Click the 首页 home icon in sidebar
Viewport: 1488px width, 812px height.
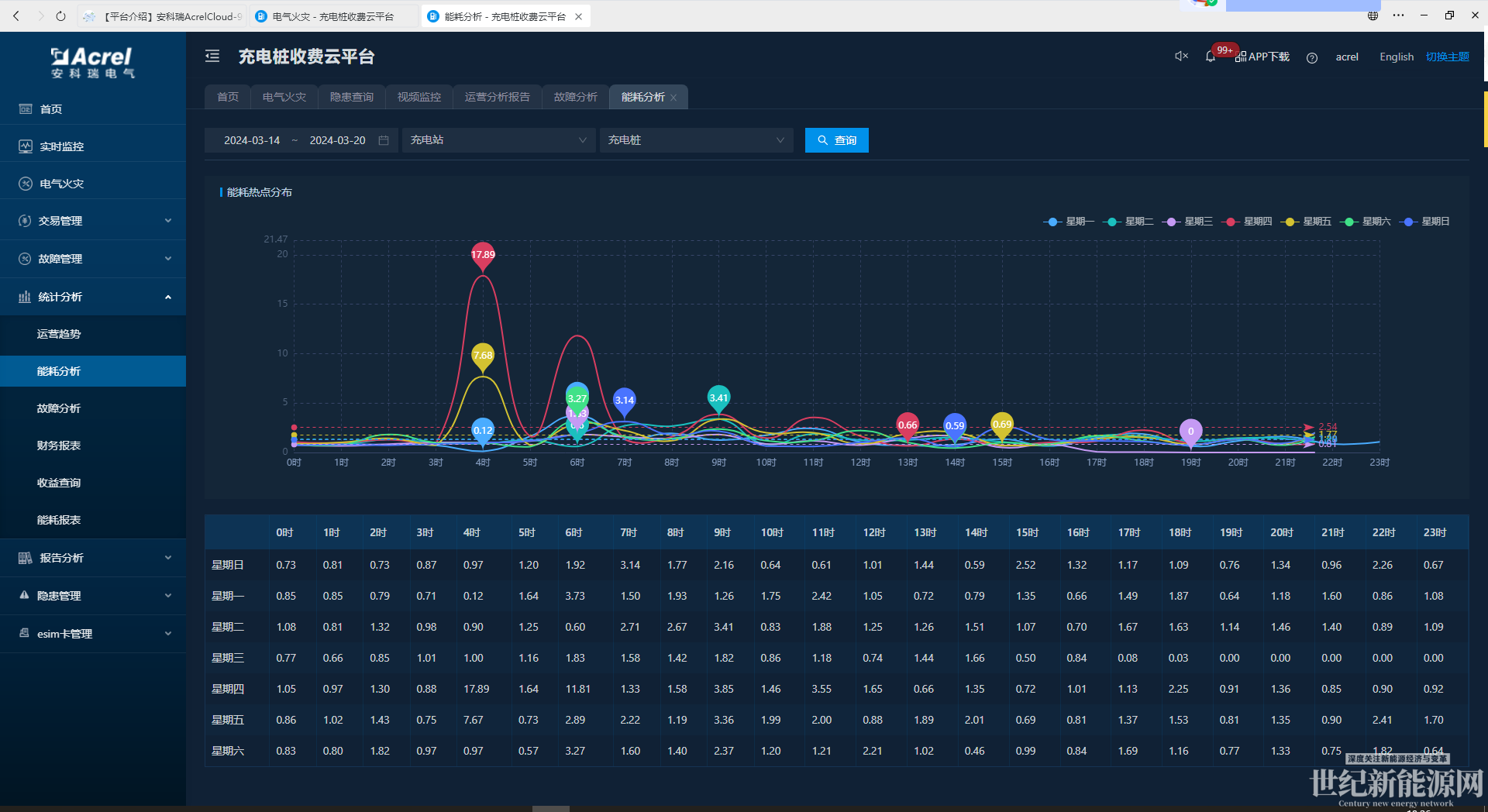pos(26,109)
